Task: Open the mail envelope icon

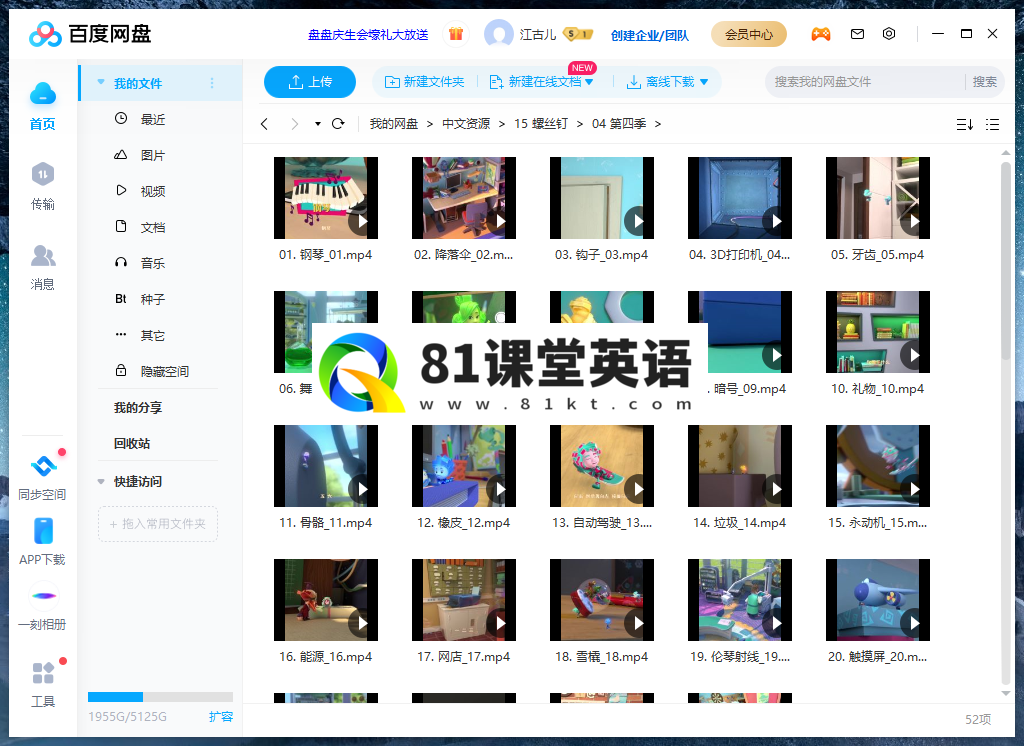Action: 857,34
